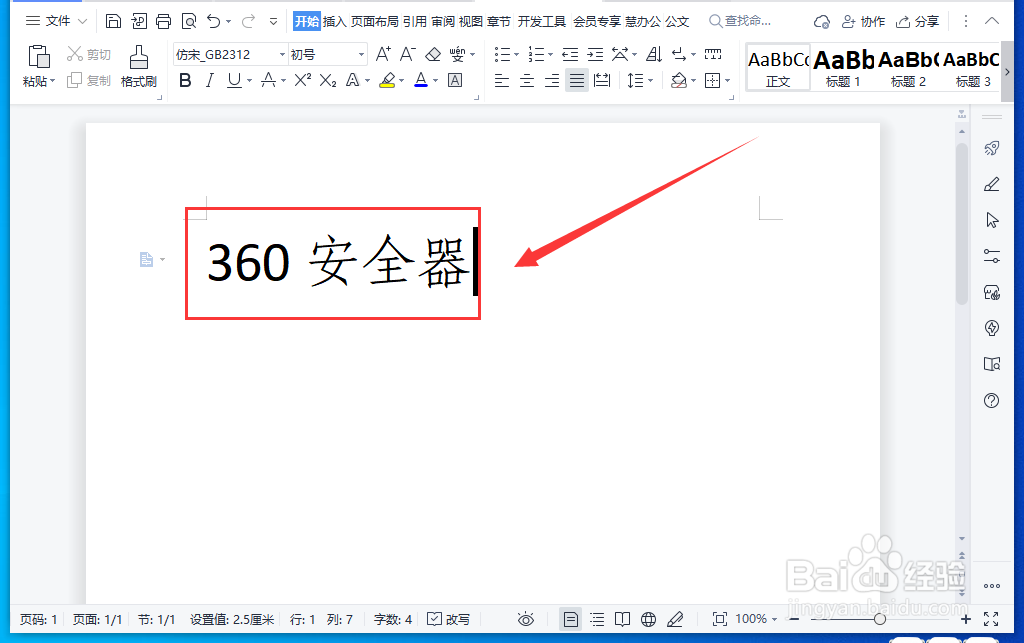Open the rocket icon in right sidebar
Viewport: 1024px width, 643px height.
pyautogui.click(x=991, y=148)
